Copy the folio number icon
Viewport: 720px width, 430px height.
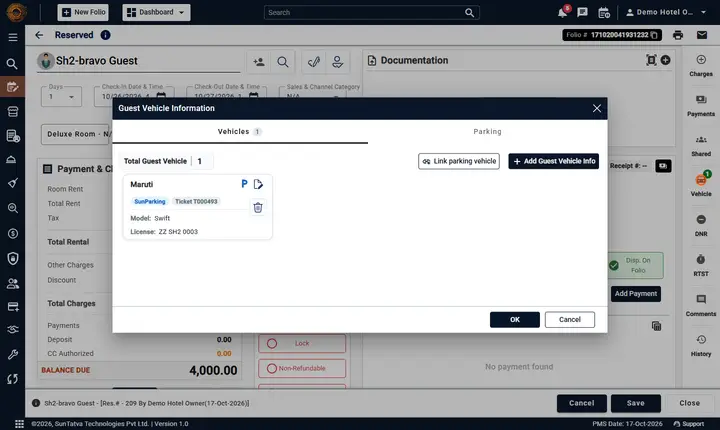pyautogui.click(x=654, y=35)
